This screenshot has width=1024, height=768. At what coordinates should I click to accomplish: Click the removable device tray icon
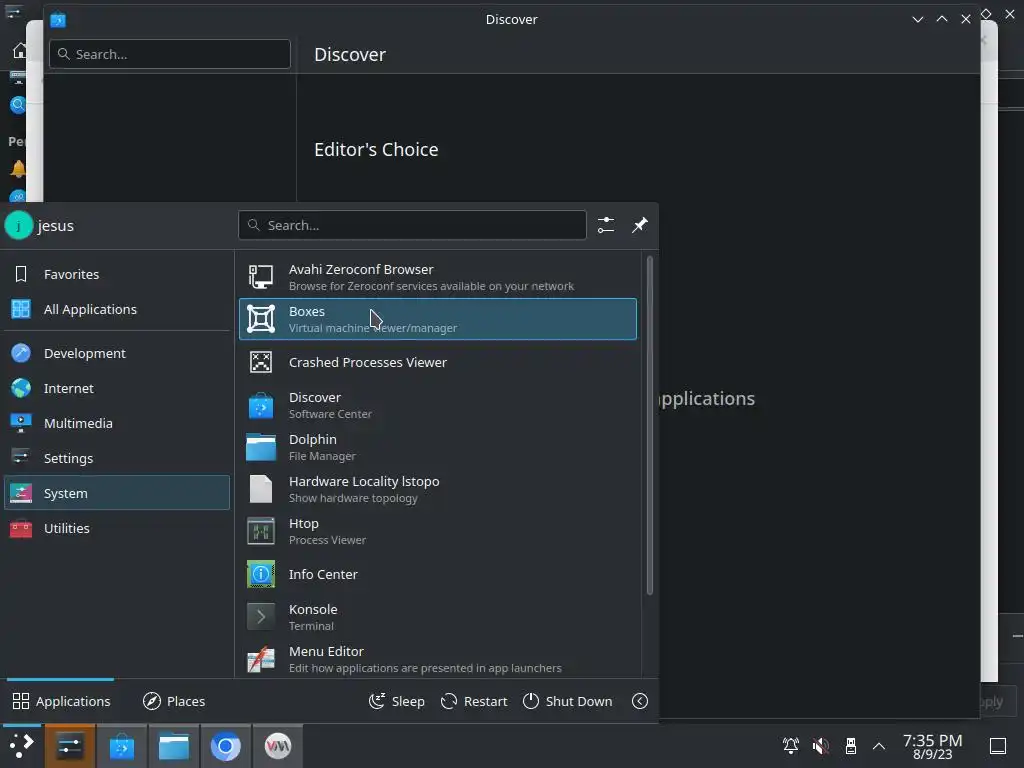pyautogui.click(x=850, y=746)
